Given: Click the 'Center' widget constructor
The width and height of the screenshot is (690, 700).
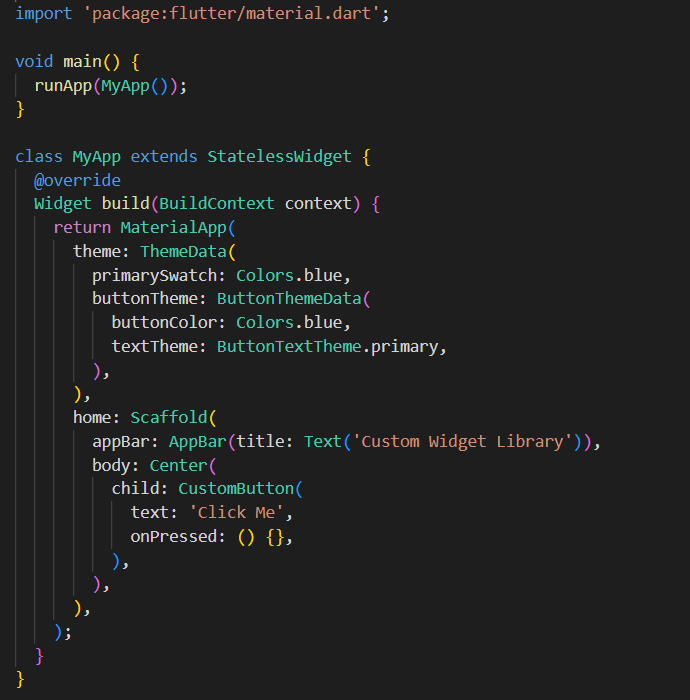Looking at the screenshot, I should tap(179, 466).
